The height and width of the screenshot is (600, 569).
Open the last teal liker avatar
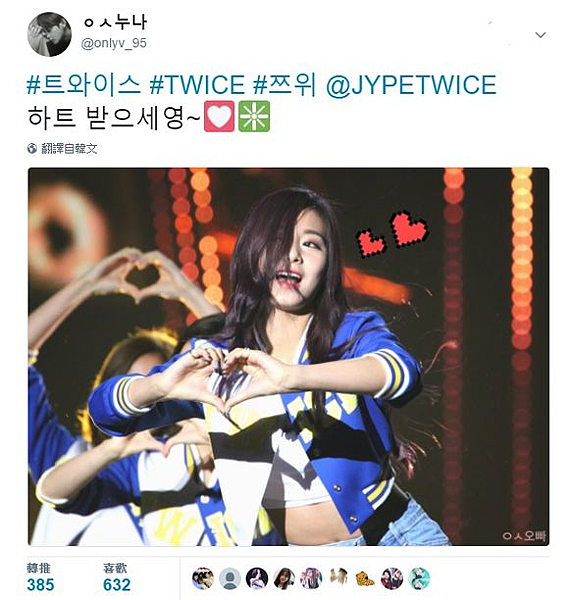(419, 578)
